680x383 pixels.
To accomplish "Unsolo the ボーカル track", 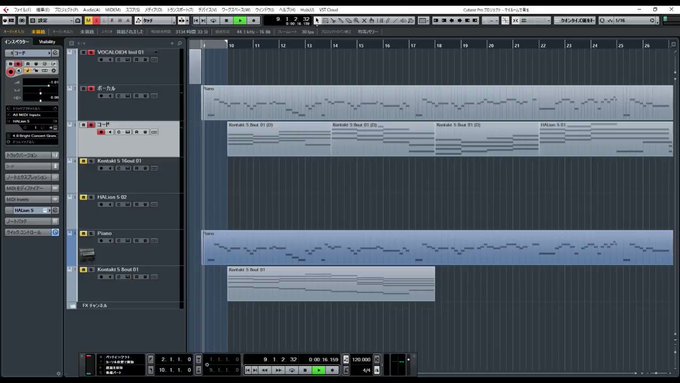I will click(91, 88).
